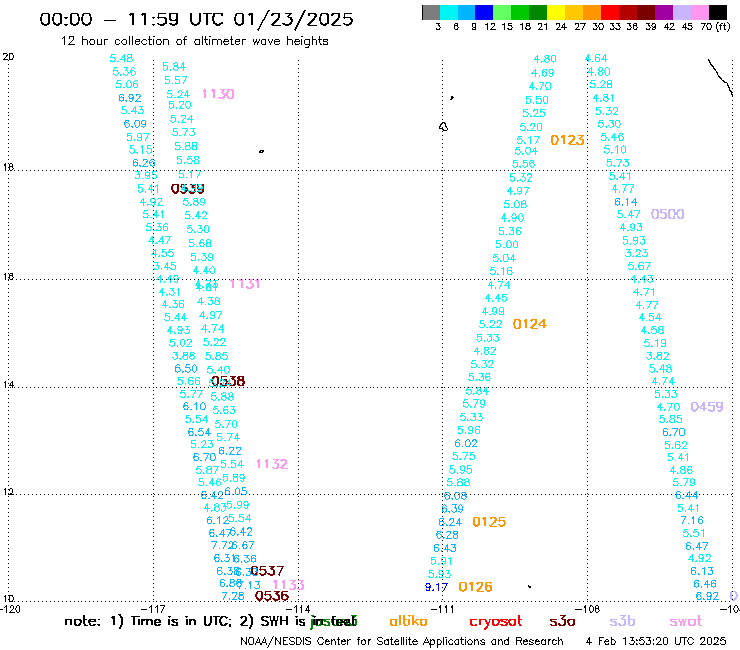Select the s3a time label 0537
This screenshot has height=650, width=740.
coord(267,571)
